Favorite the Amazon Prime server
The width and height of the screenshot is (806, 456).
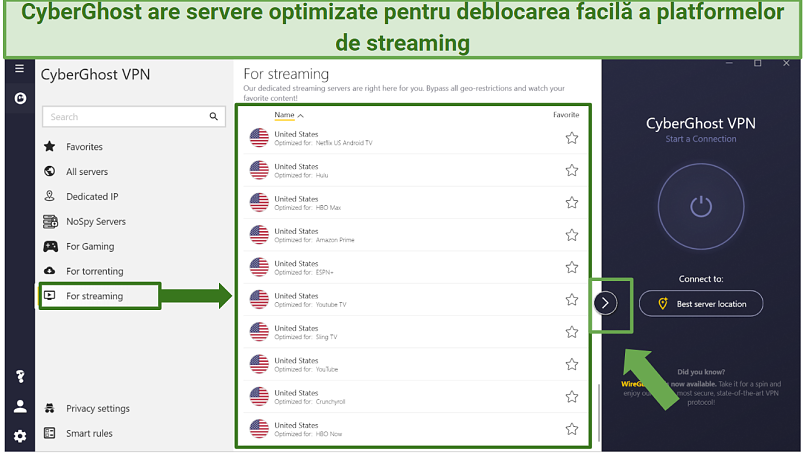pyautogui.click(x=572, y=235)
